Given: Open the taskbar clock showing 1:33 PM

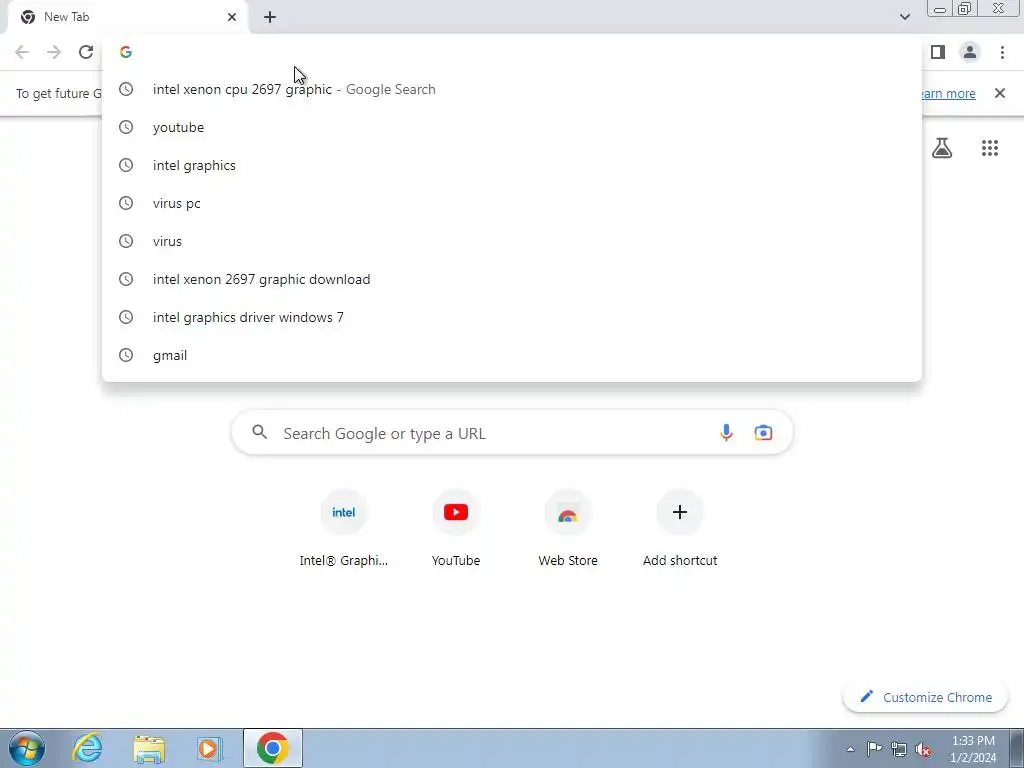Looking at the screenshot, I should [x=973, y=749].
